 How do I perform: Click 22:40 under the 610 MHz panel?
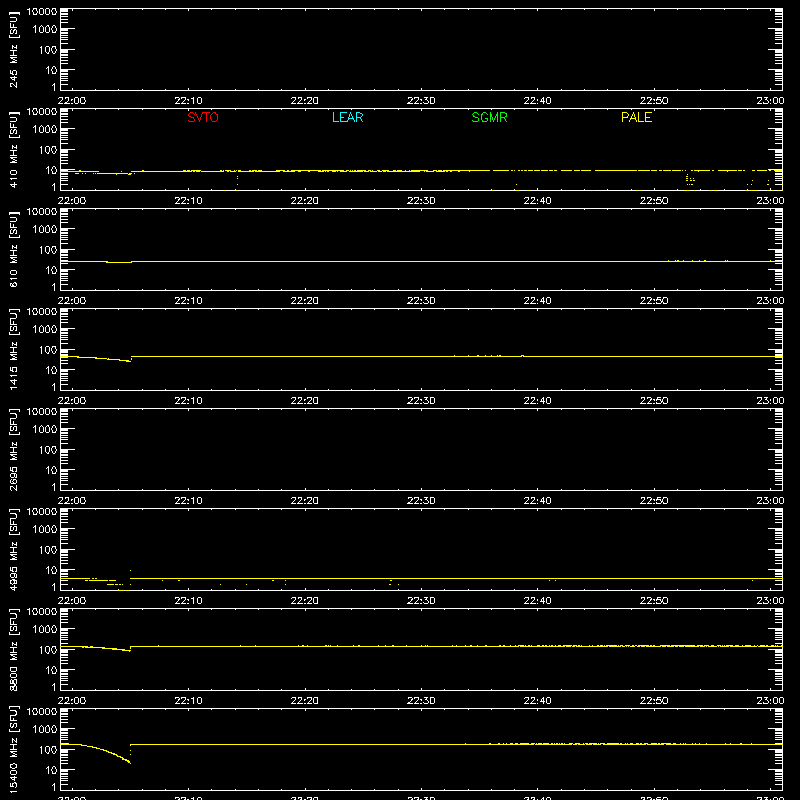[537, 301]
